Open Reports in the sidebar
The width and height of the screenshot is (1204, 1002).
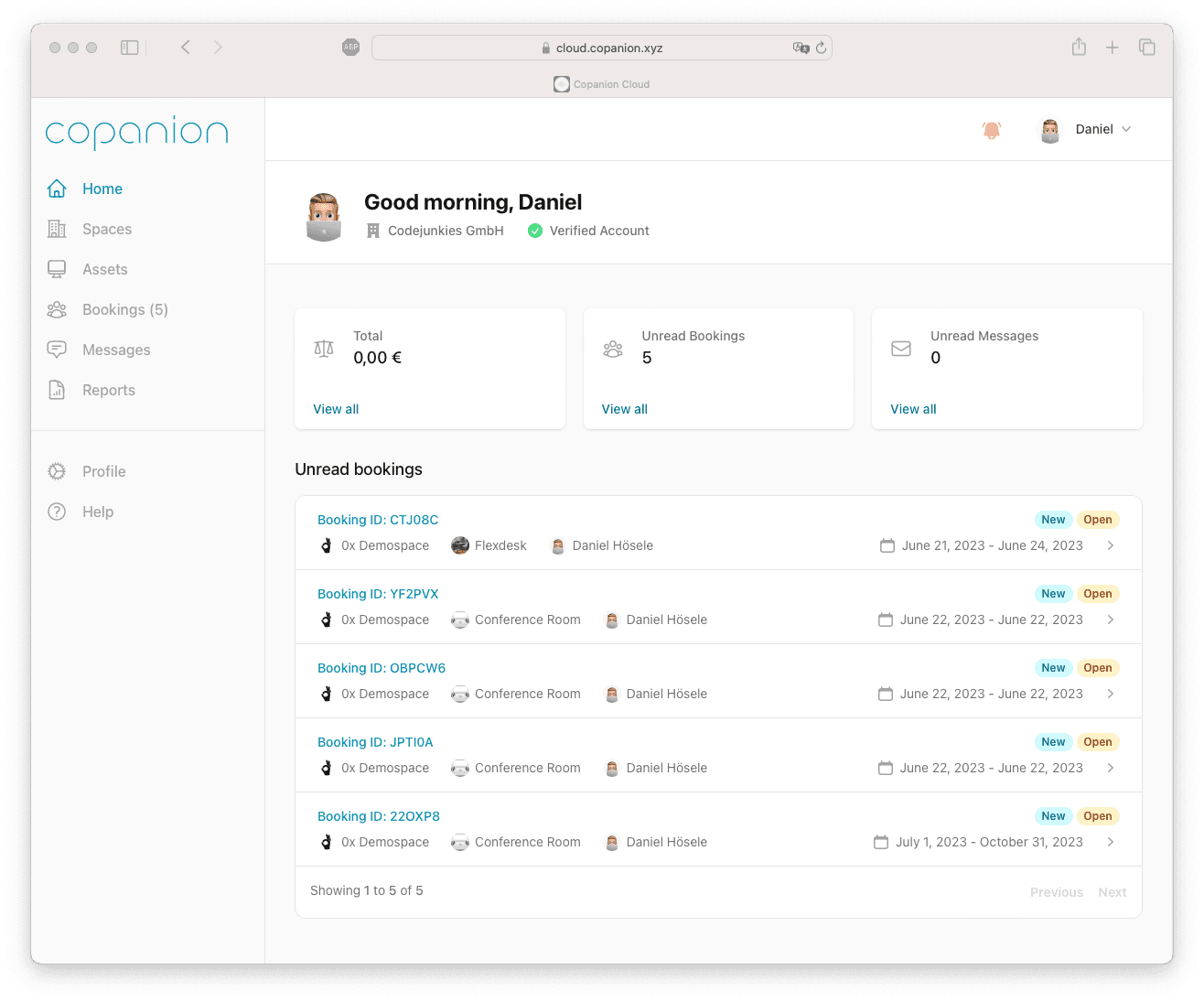pos(108,390)
